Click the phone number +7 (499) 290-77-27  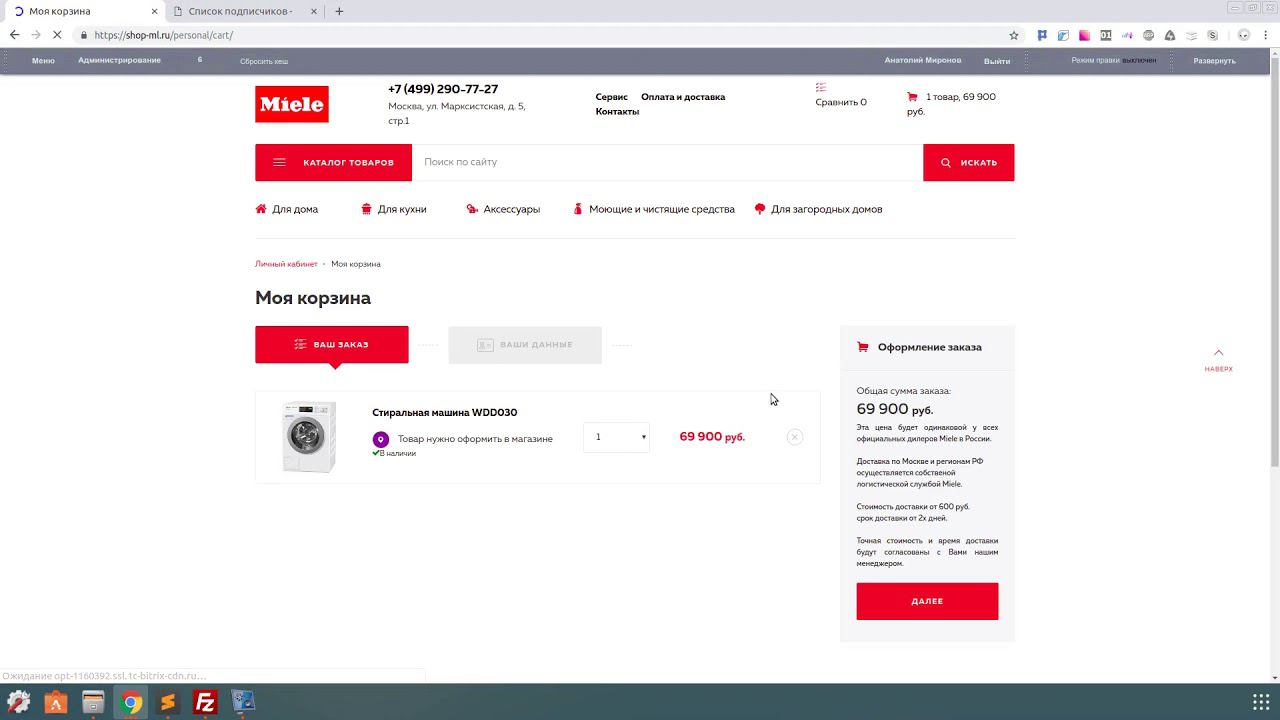click(443, 89)
